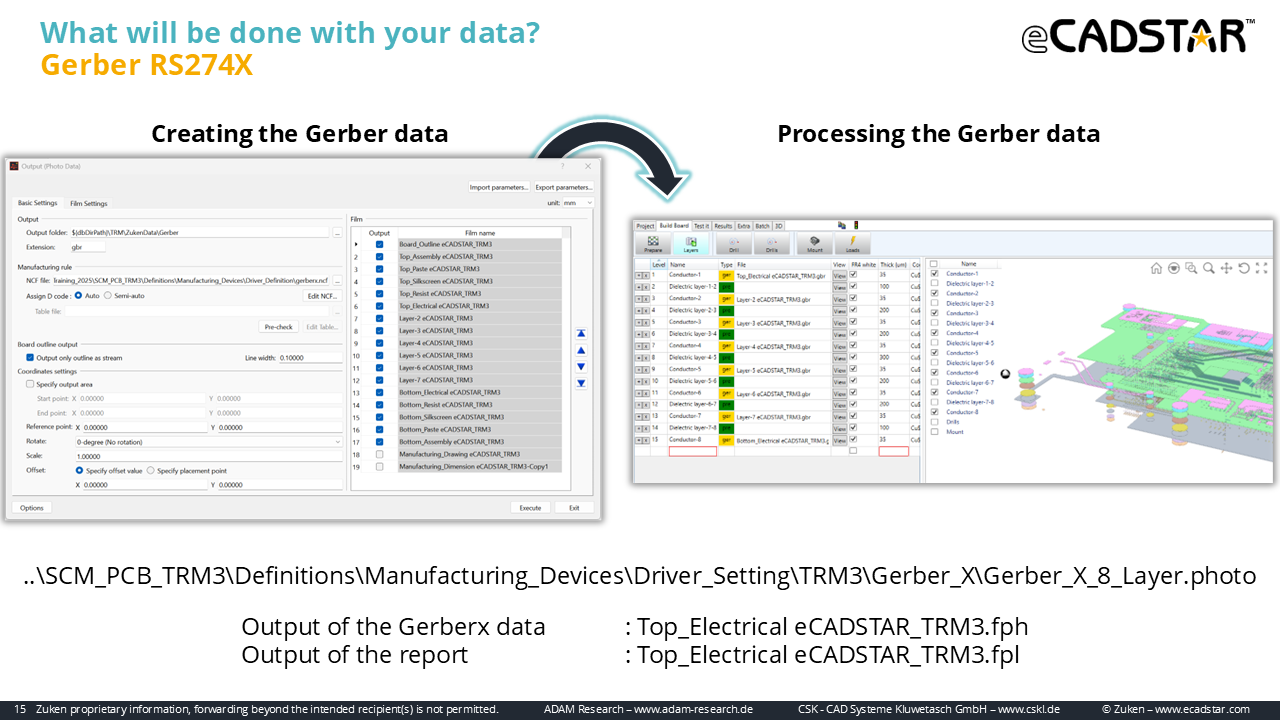This screenshot has width=1280, height=720.
Task: Click the move-to-top arrow beside Film list
Action: point(581,334)
